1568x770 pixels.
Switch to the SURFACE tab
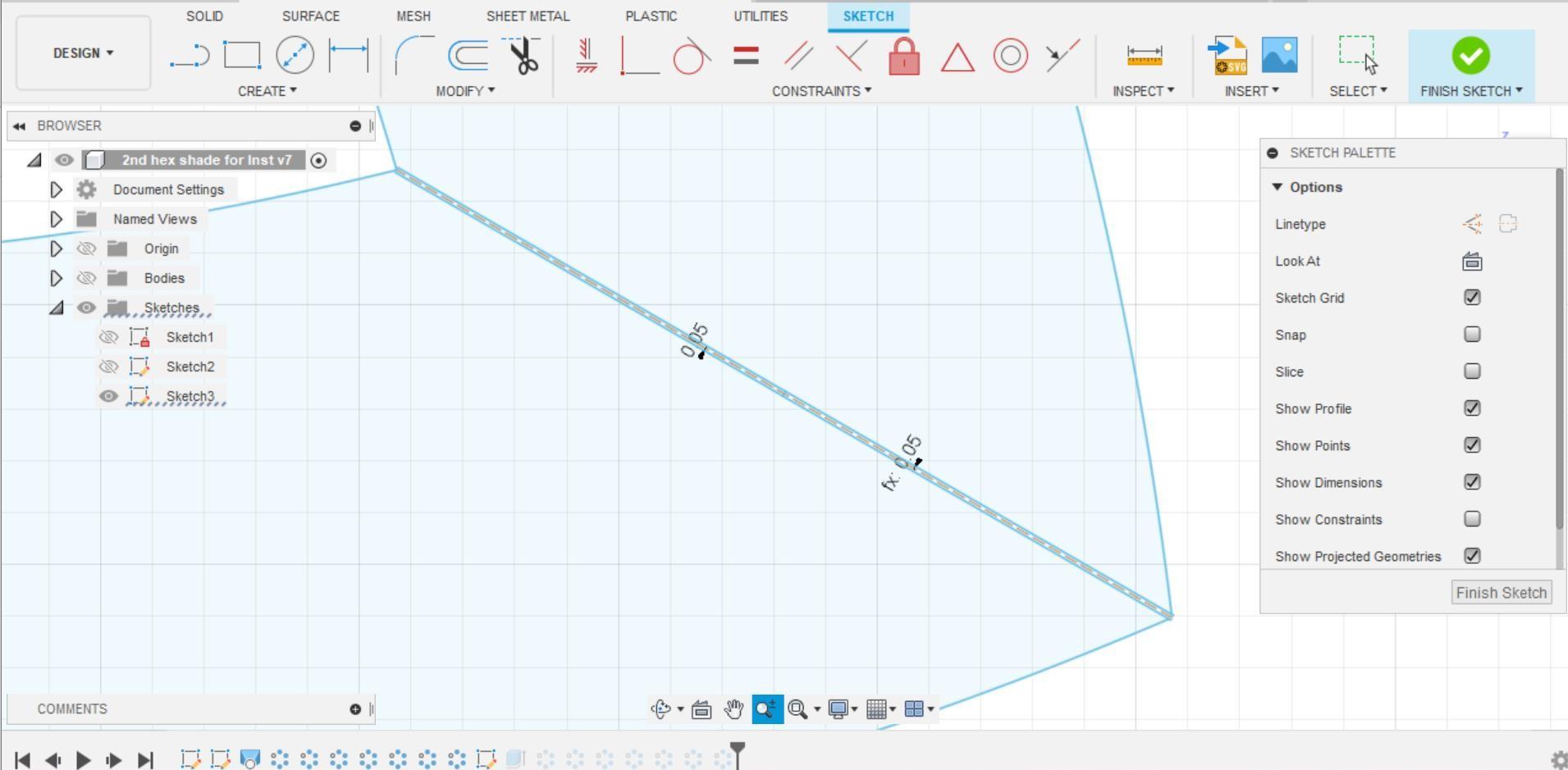tap(311, 16)
